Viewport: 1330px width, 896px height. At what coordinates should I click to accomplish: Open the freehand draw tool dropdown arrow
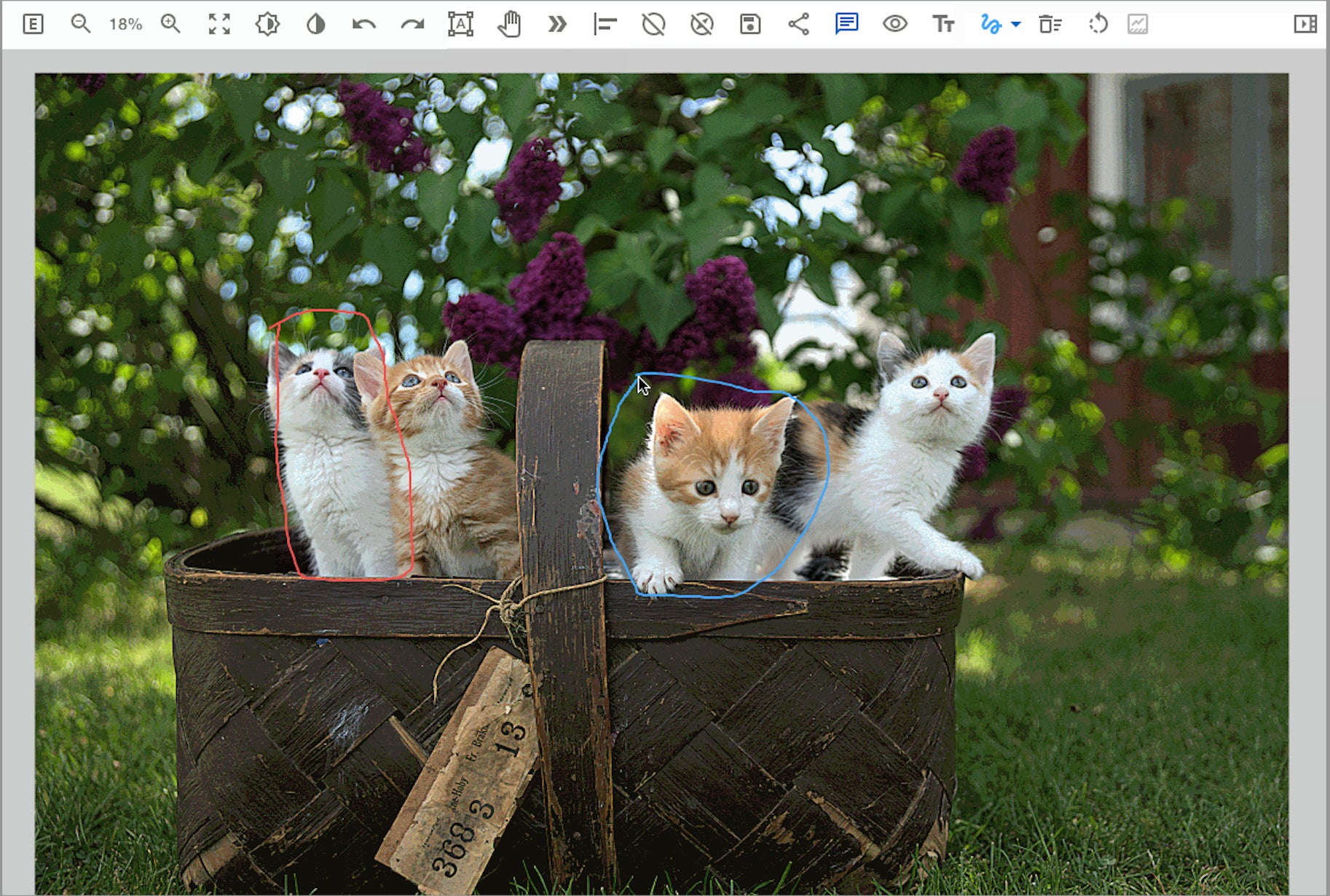pos(1016,24)
